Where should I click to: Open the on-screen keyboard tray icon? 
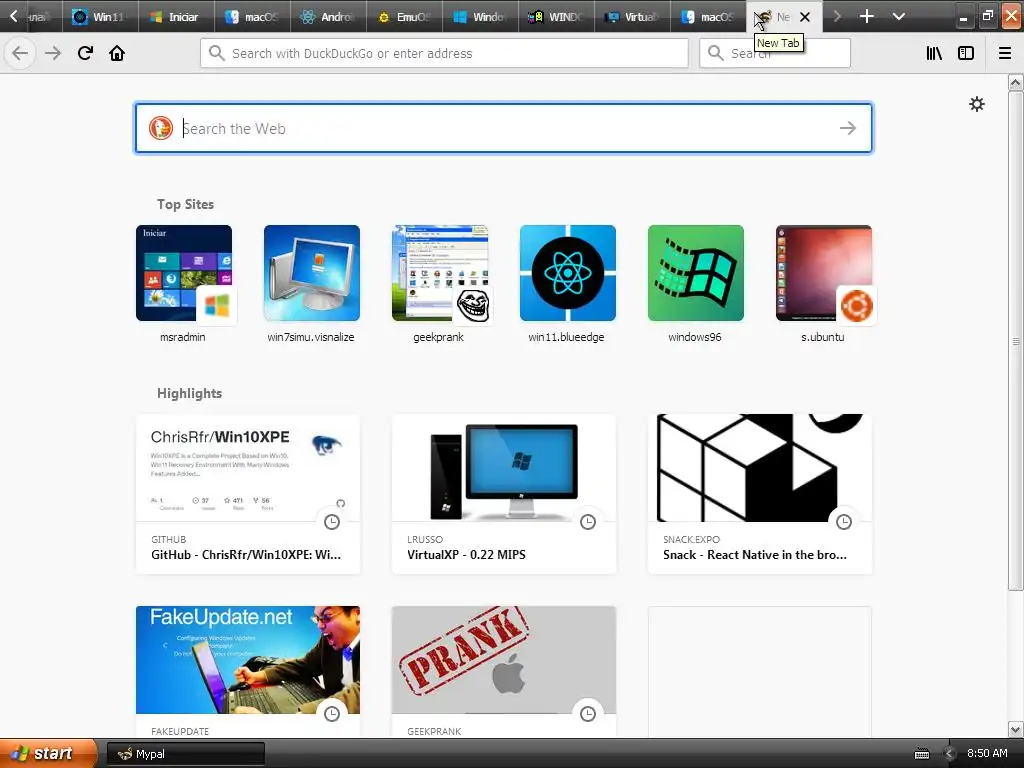click(921, 754)
